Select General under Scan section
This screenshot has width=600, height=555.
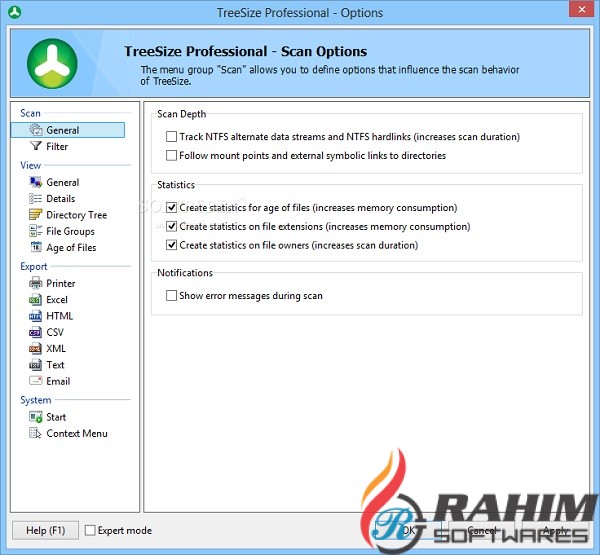[68, 130]
